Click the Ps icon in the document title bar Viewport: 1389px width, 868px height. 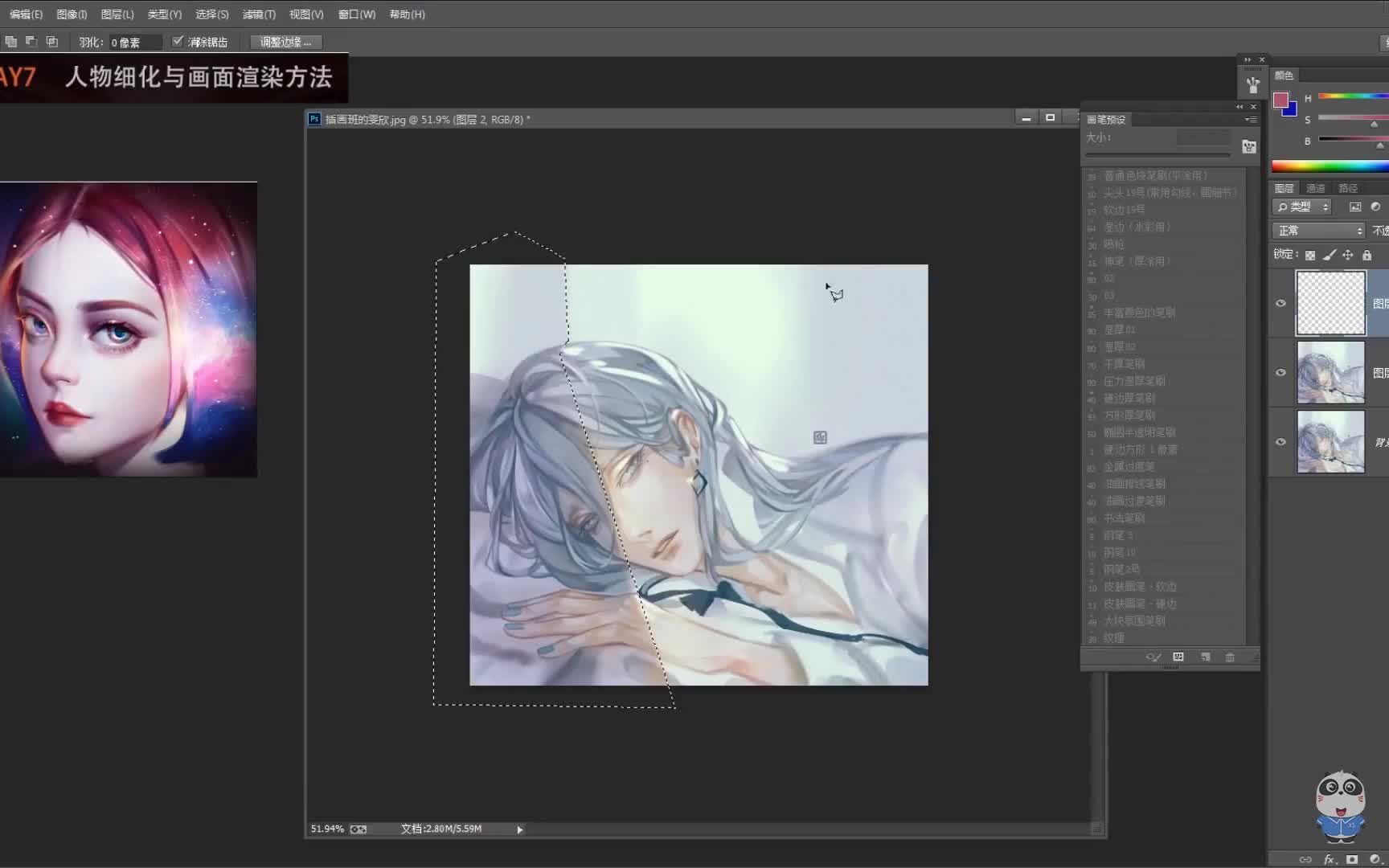click(314, 119)
